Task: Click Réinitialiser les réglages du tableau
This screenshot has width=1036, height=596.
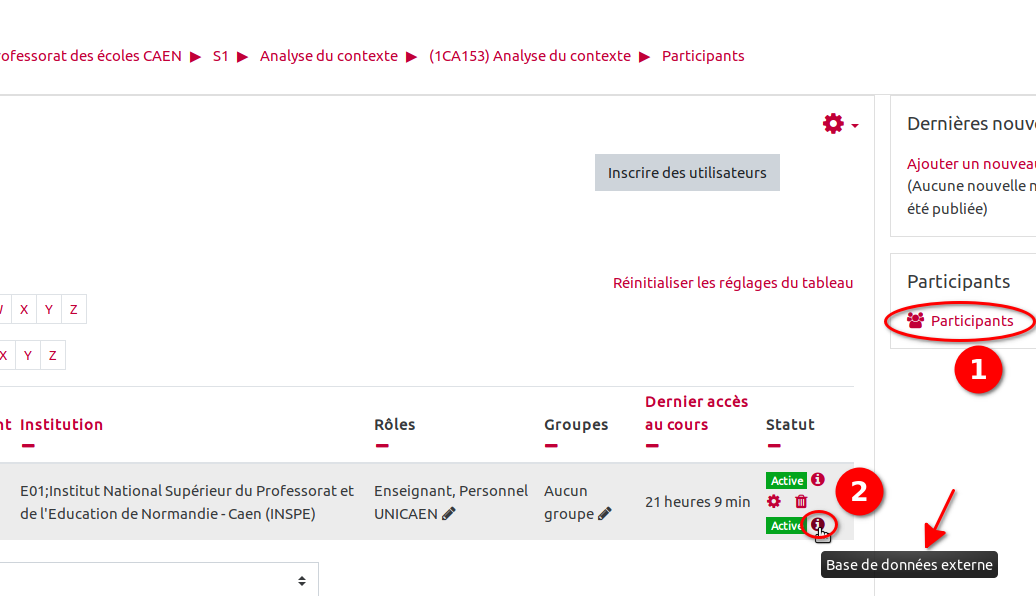Action: point(733,283)
